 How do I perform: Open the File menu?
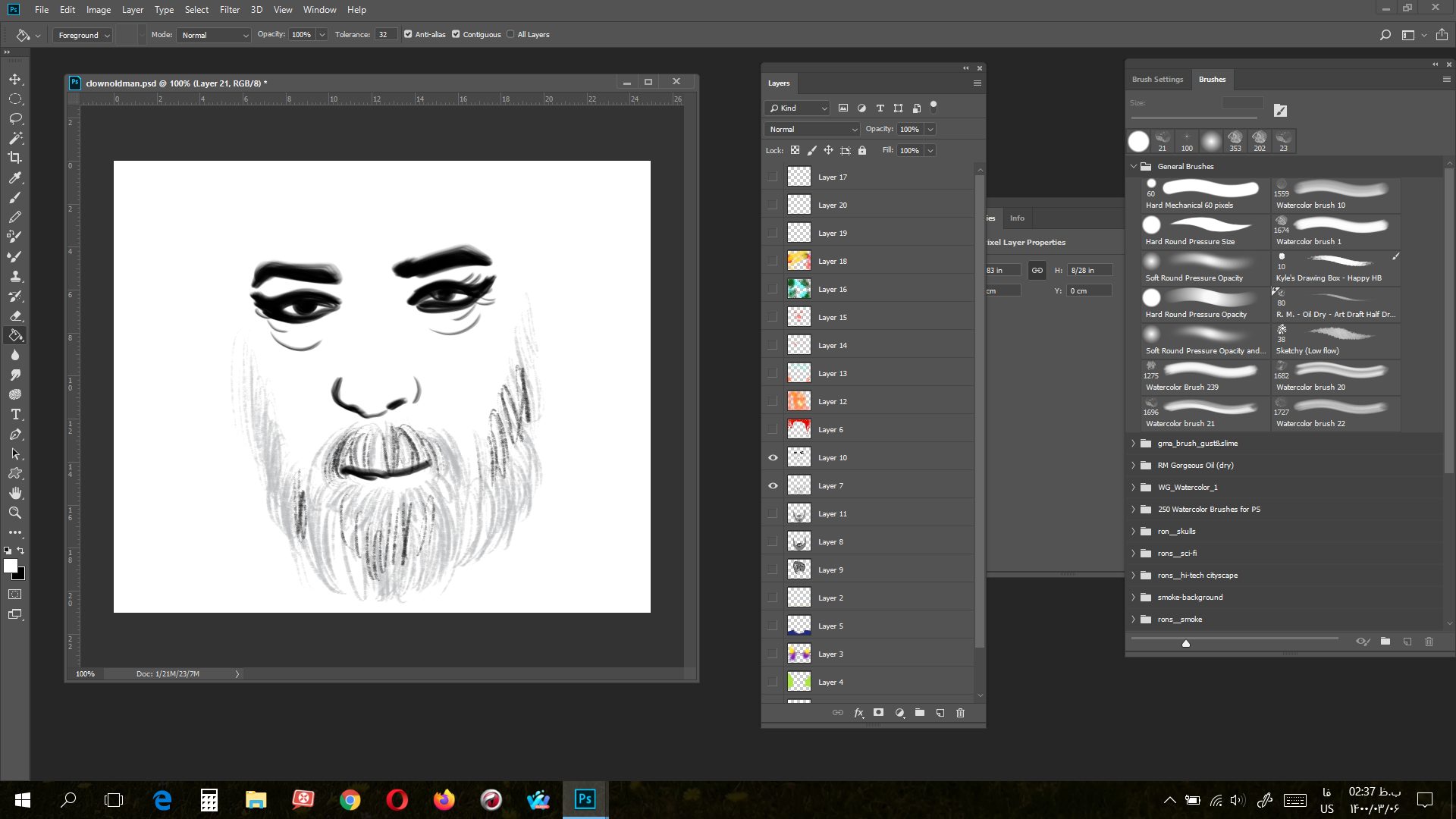(x=42, y=10)
